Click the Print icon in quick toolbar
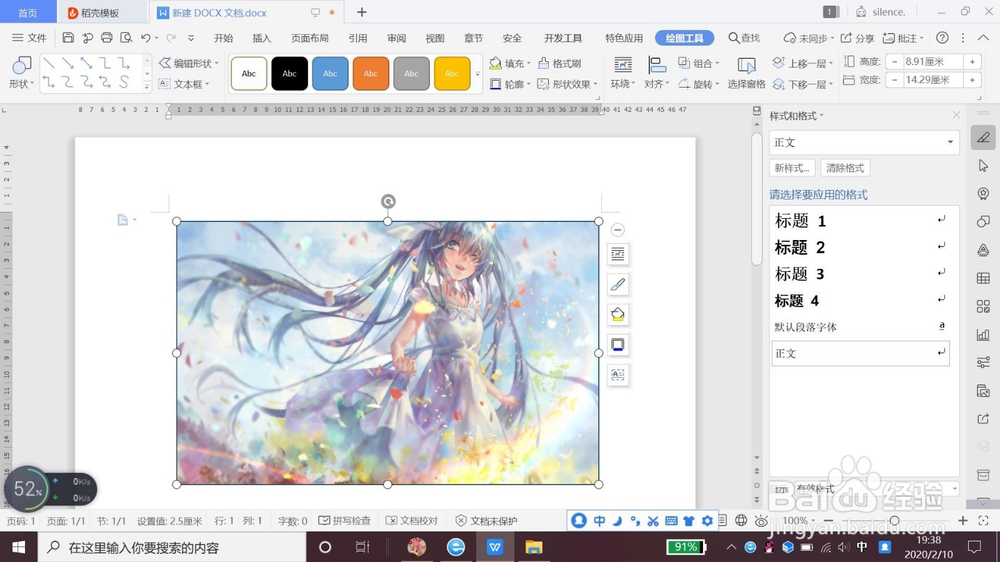1000x562 pixels. pos(107,38)
